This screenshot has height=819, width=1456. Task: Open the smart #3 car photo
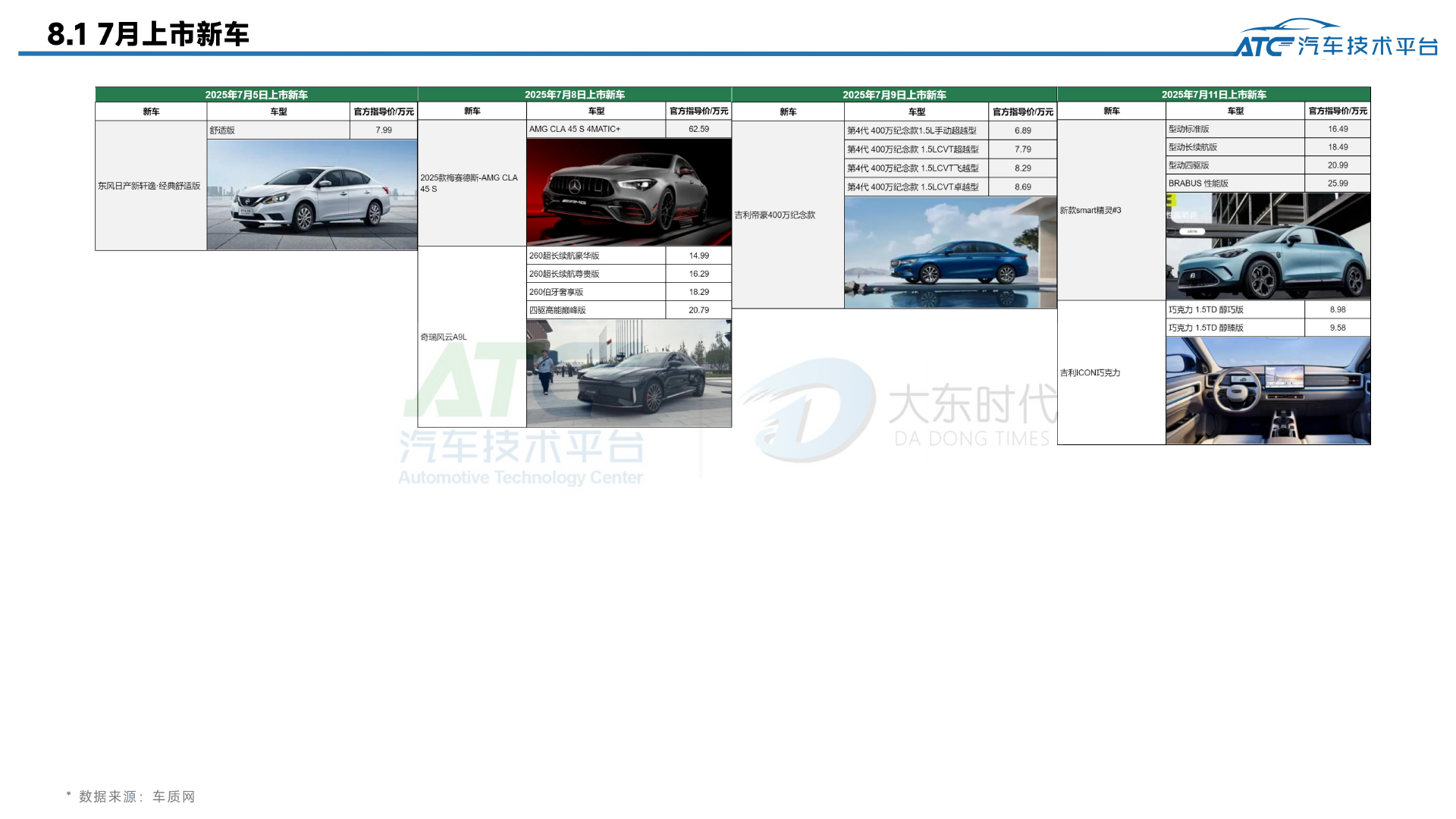pyautogui.click(x=1268, y=246)
